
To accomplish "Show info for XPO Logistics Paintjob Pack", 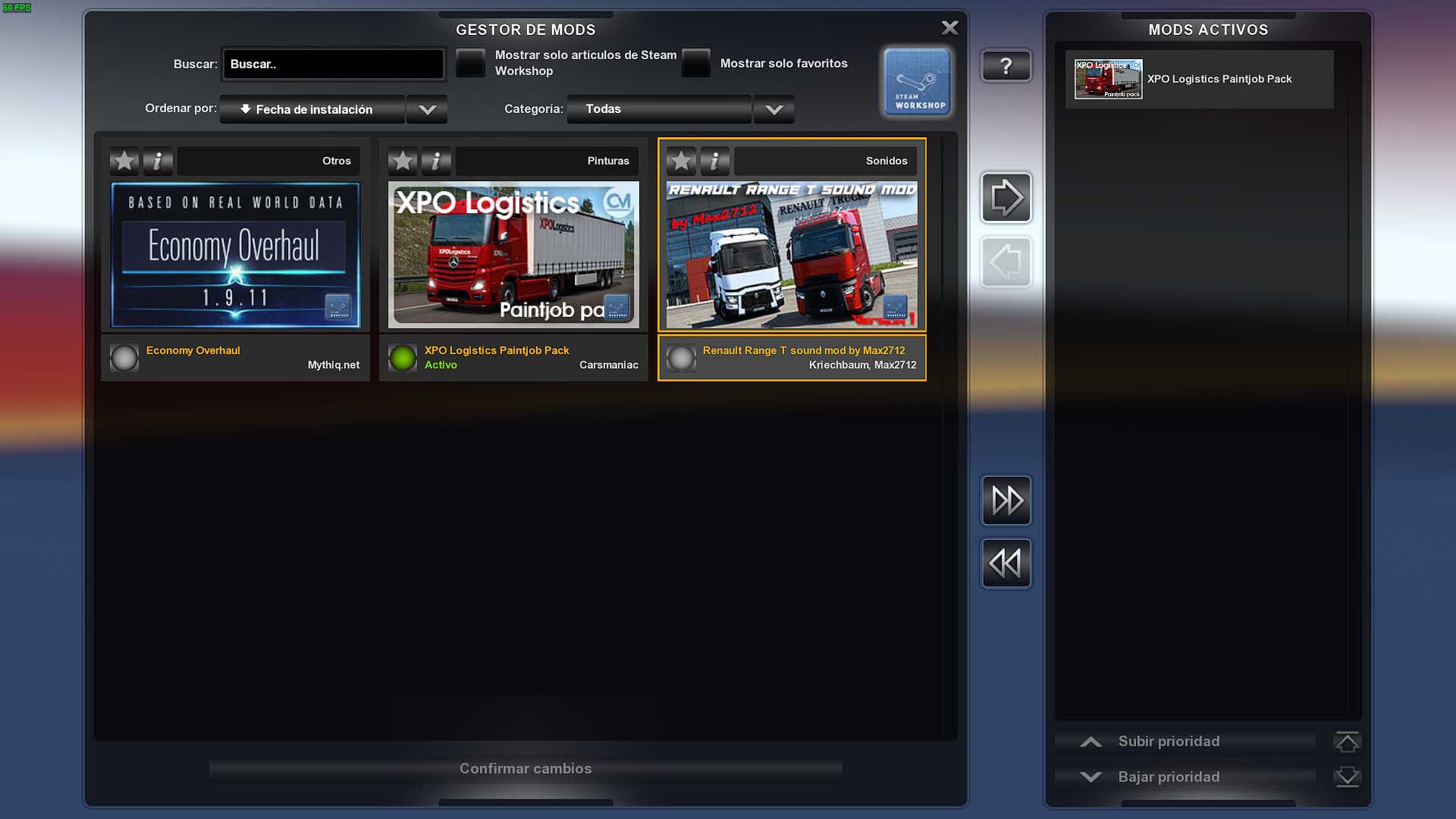I will pos(436,161).
